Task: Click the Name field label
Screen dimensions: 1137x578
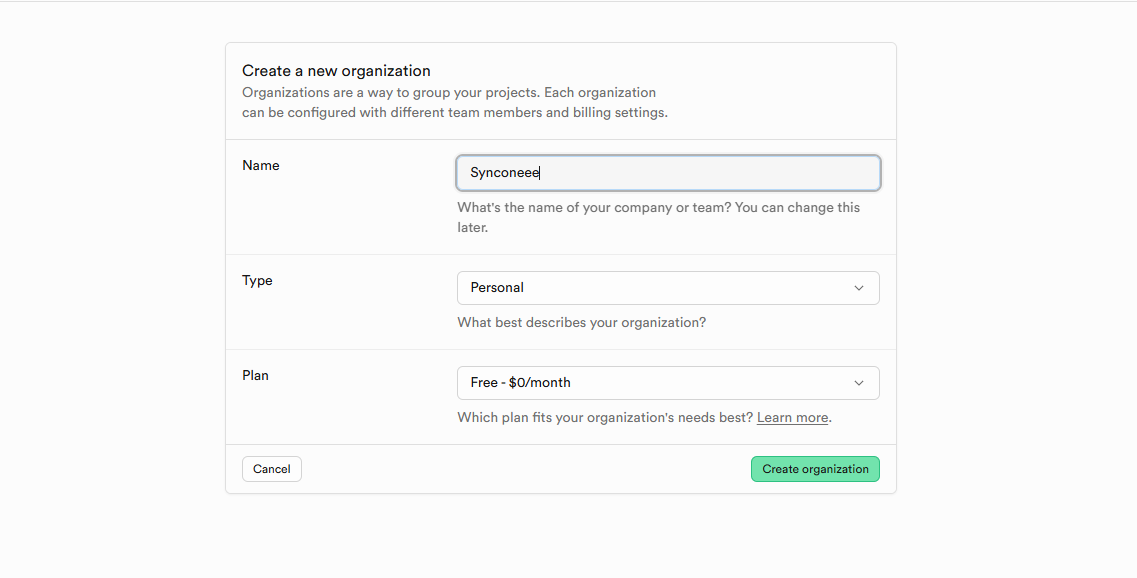Action: click(261, 166)
